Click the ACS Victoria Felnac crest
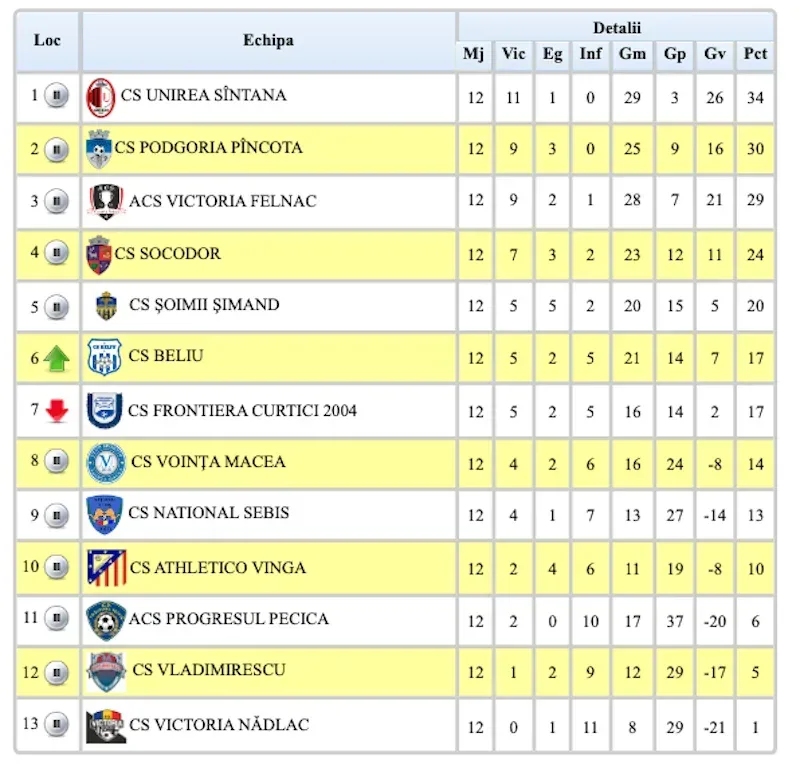800x764 pixels. coord(106,202)
